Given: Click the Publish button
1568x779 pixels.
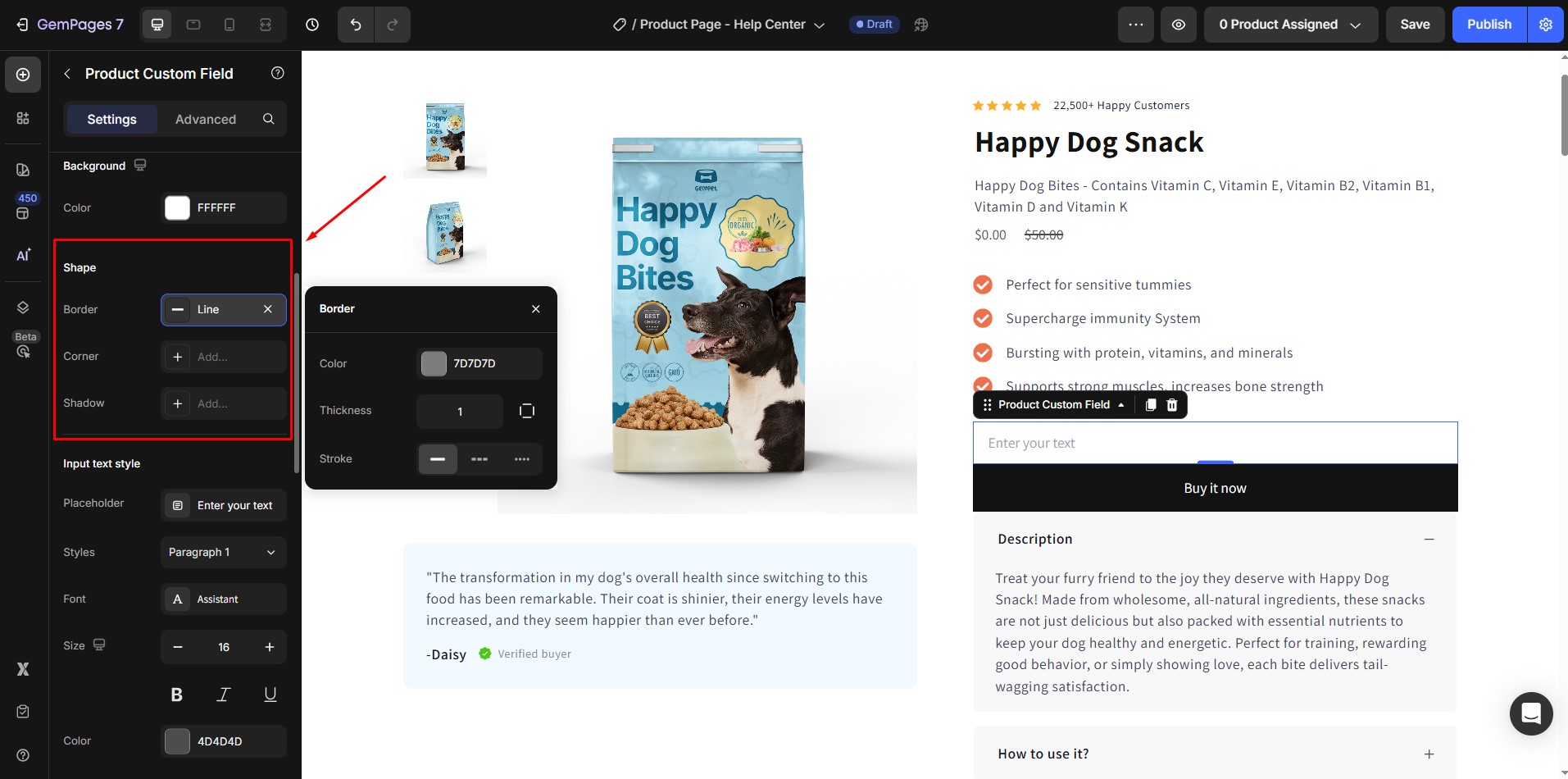Looking at the screenshot, I should [x=1488, y=25].
